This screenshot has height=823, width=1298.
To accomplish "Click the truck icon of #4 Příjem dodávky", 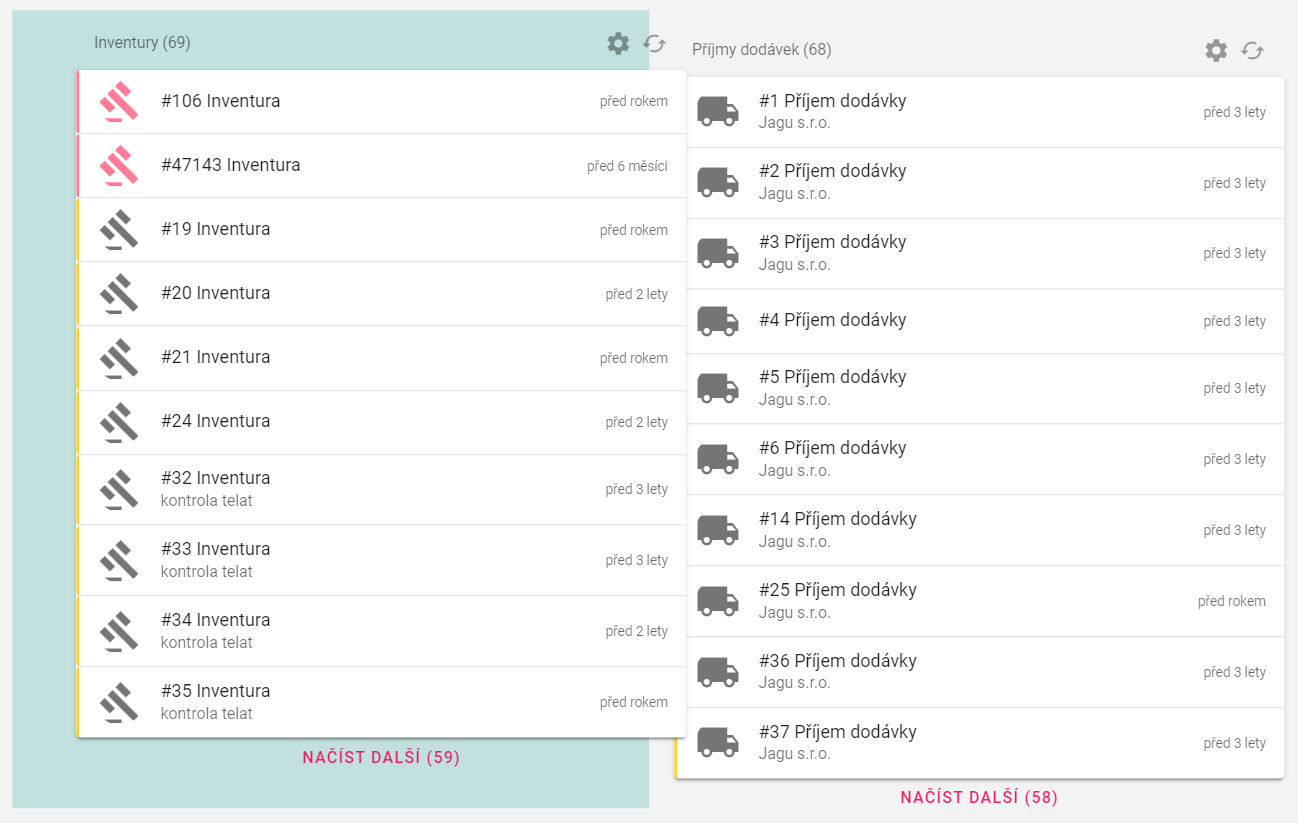I will 717,321.
